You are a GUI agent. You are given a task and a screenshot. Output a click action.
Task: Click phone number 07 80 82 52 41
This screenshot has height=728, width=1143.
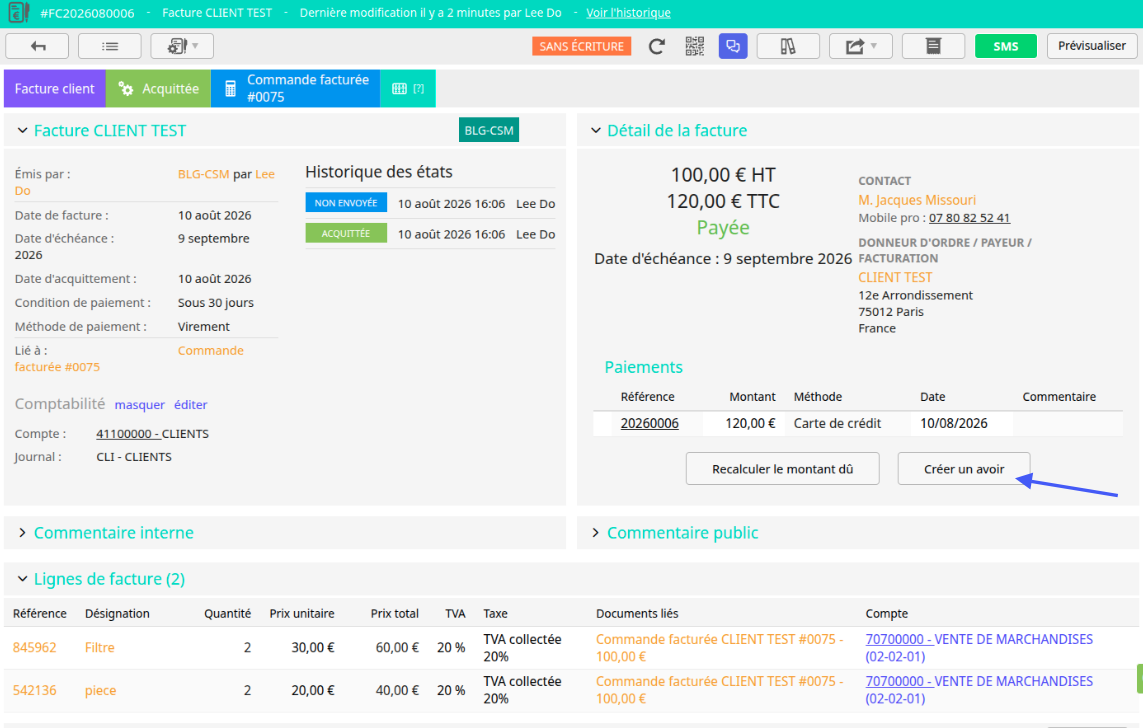(x=969, y=218)
